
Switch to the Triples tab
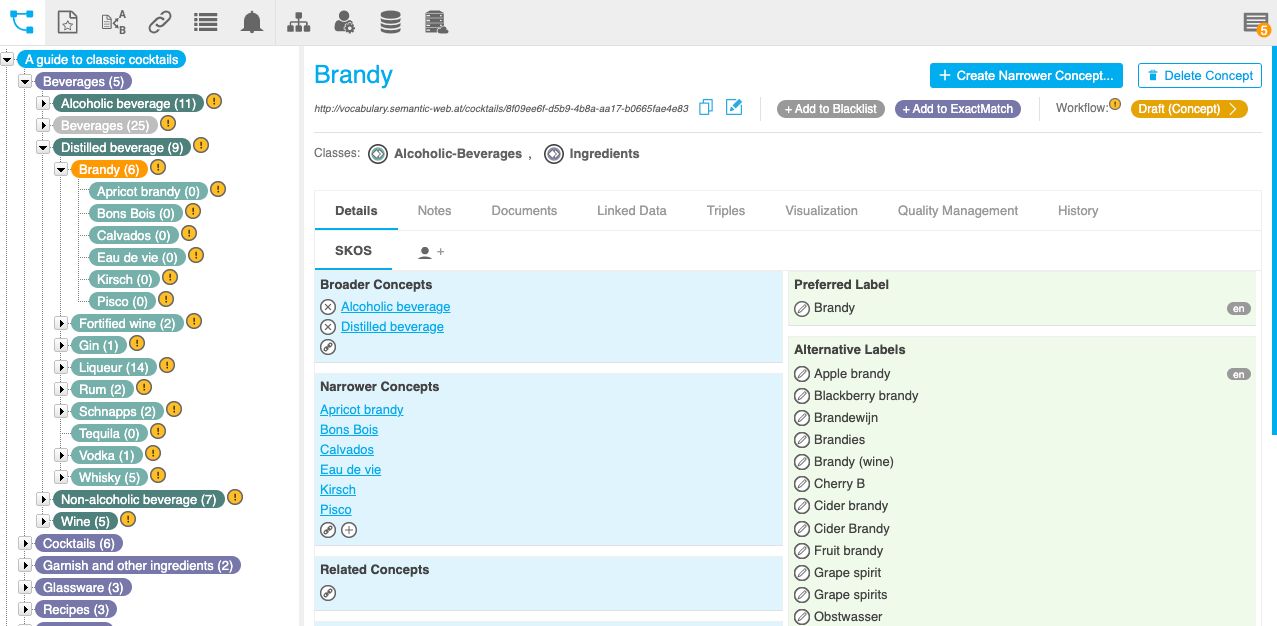[x=725, y=210]
